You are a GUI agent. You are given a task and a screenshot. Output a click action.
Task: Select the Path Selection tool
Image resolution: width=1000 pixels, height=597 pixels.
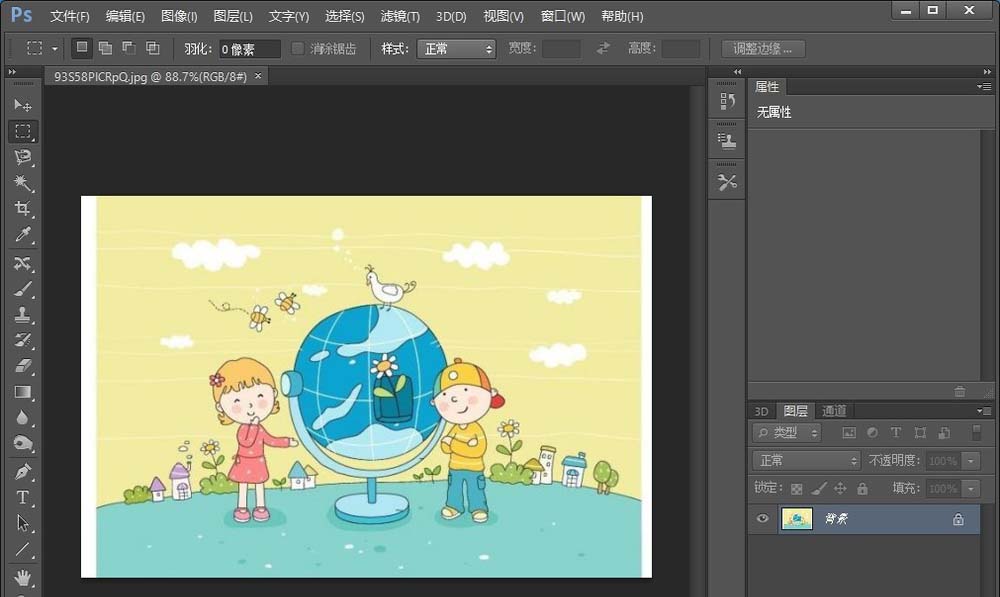click(x=23, y=524)
